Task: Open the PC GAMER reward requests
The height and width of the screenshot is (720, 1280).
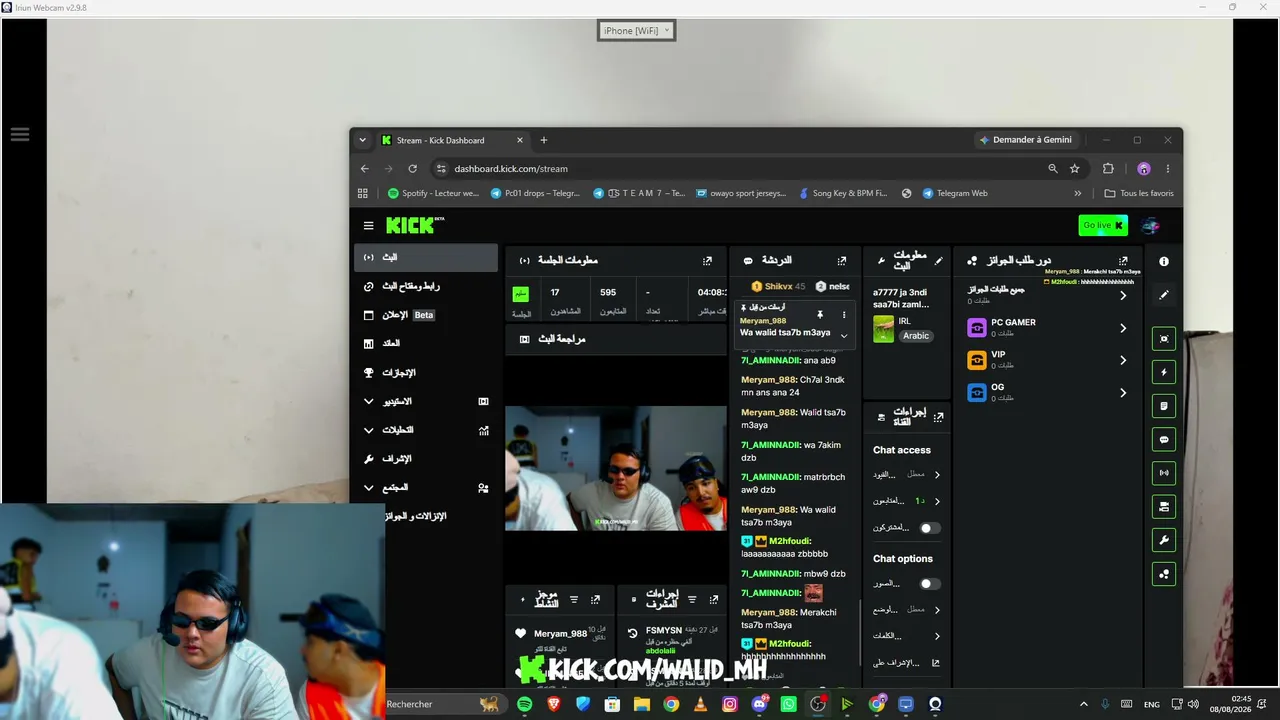Action: 1047,328
